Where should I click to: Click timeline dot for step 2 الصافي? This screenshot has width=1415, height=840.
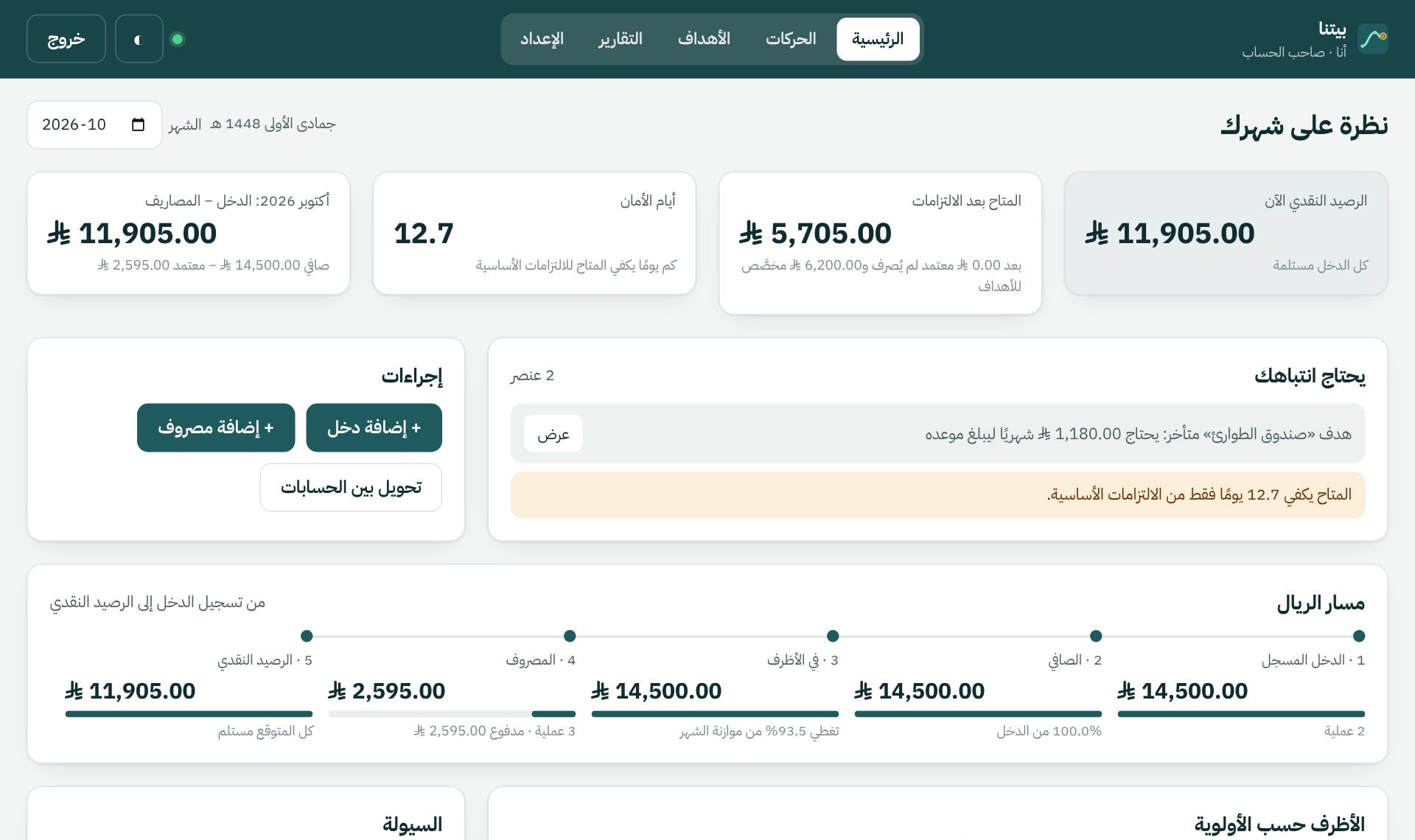(x=1096, y=636)
